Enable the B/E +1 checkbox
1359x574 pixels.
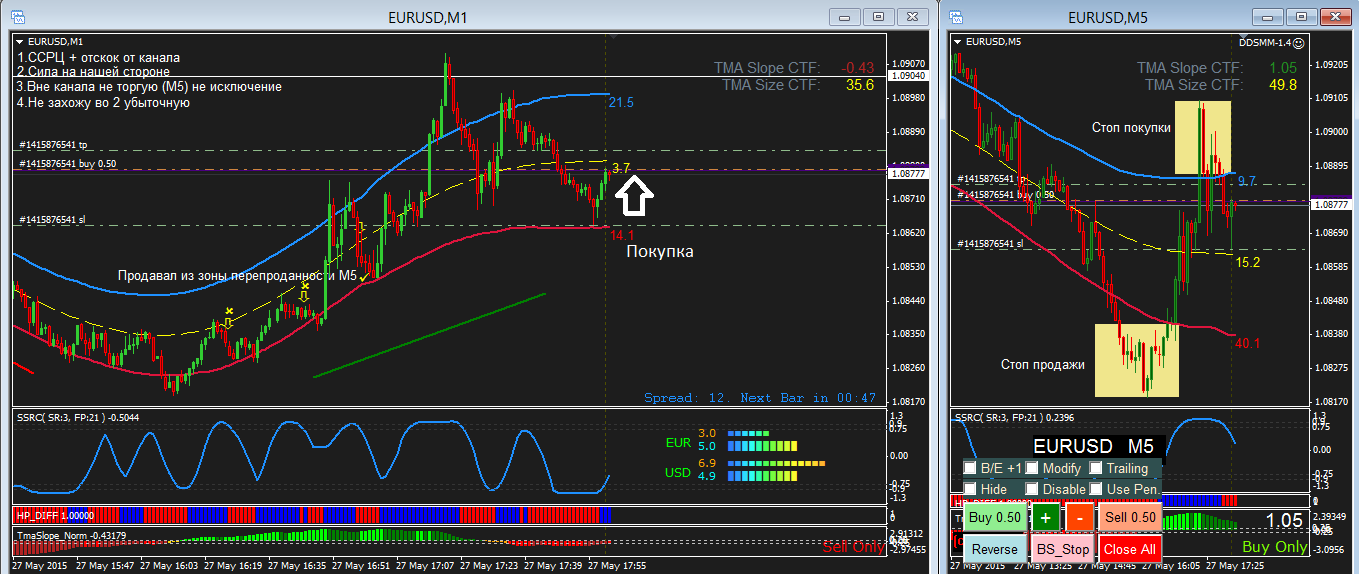tap(969, 468)
